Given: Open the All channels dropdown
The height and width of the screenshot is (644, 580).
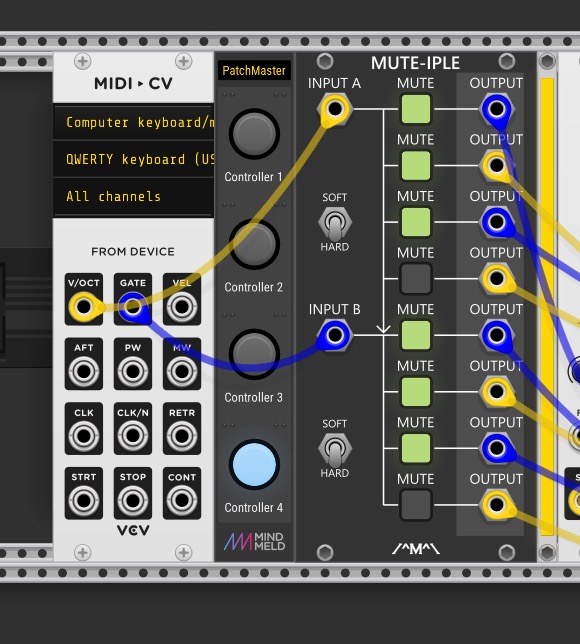Looking at the screenshot, I should click(134, 196).
